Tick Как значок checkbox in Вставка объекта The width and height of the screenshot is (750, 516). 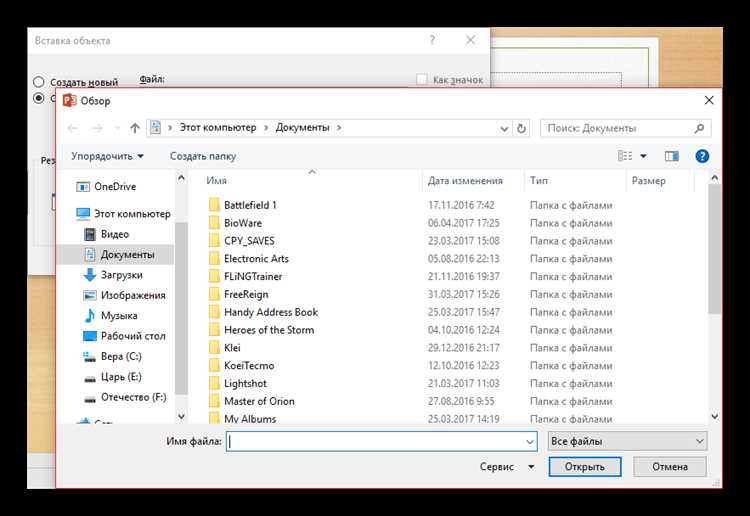421,79
